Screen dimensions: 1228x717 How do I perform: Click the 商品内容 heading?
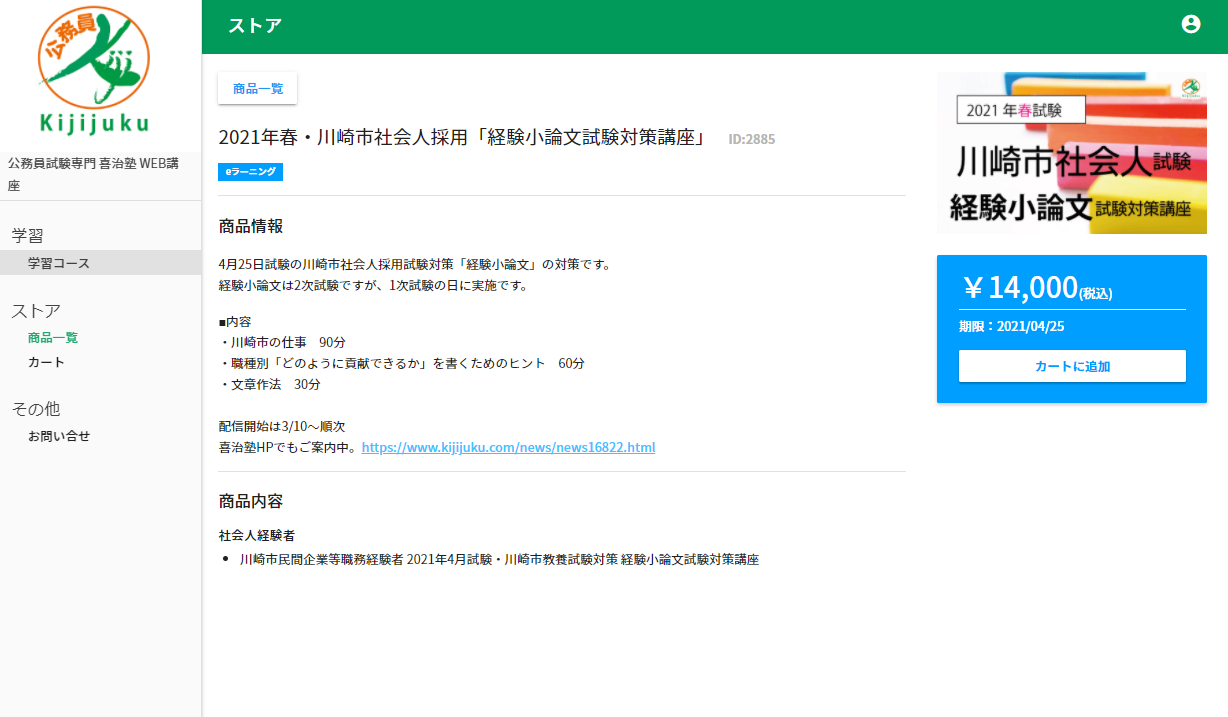(251, 501)
